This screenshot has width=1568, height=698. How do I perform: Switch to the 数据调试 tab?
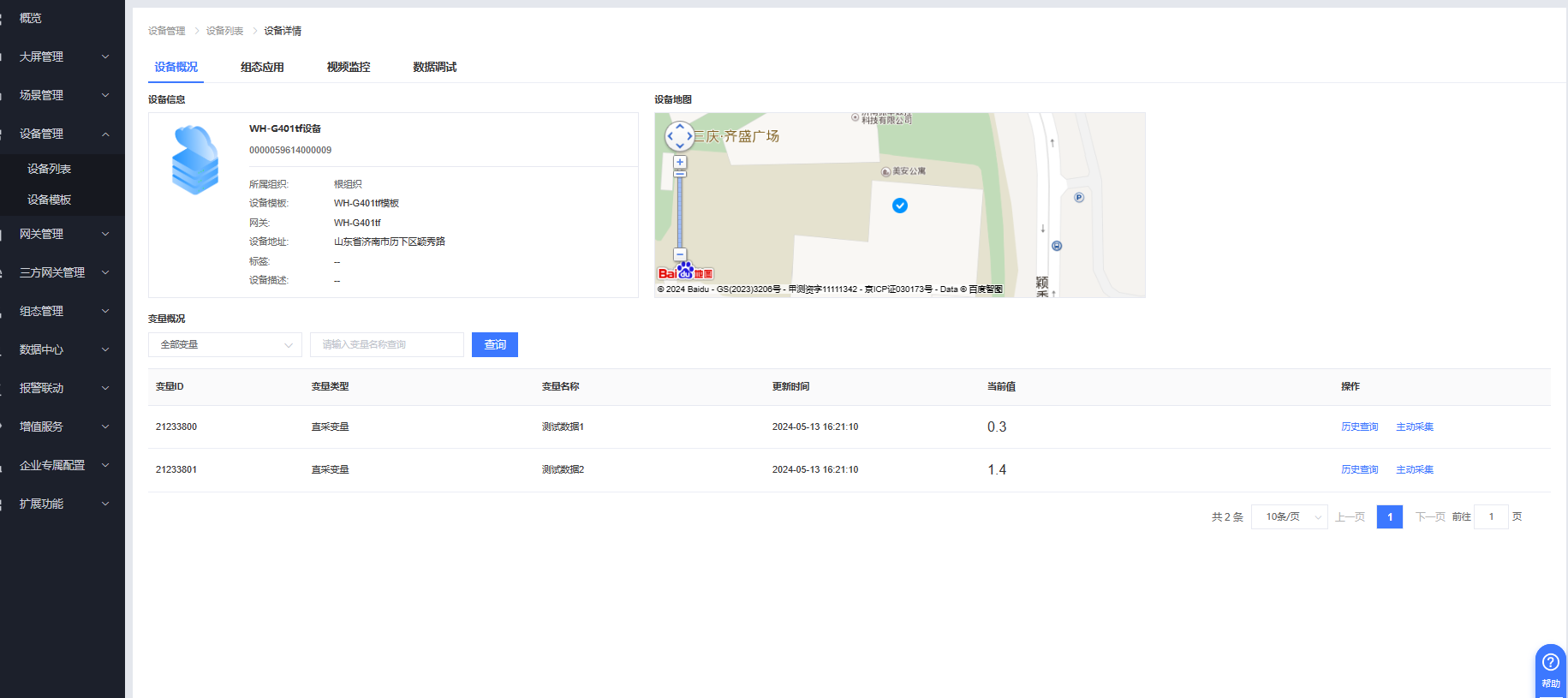click(x=435, y=67)
